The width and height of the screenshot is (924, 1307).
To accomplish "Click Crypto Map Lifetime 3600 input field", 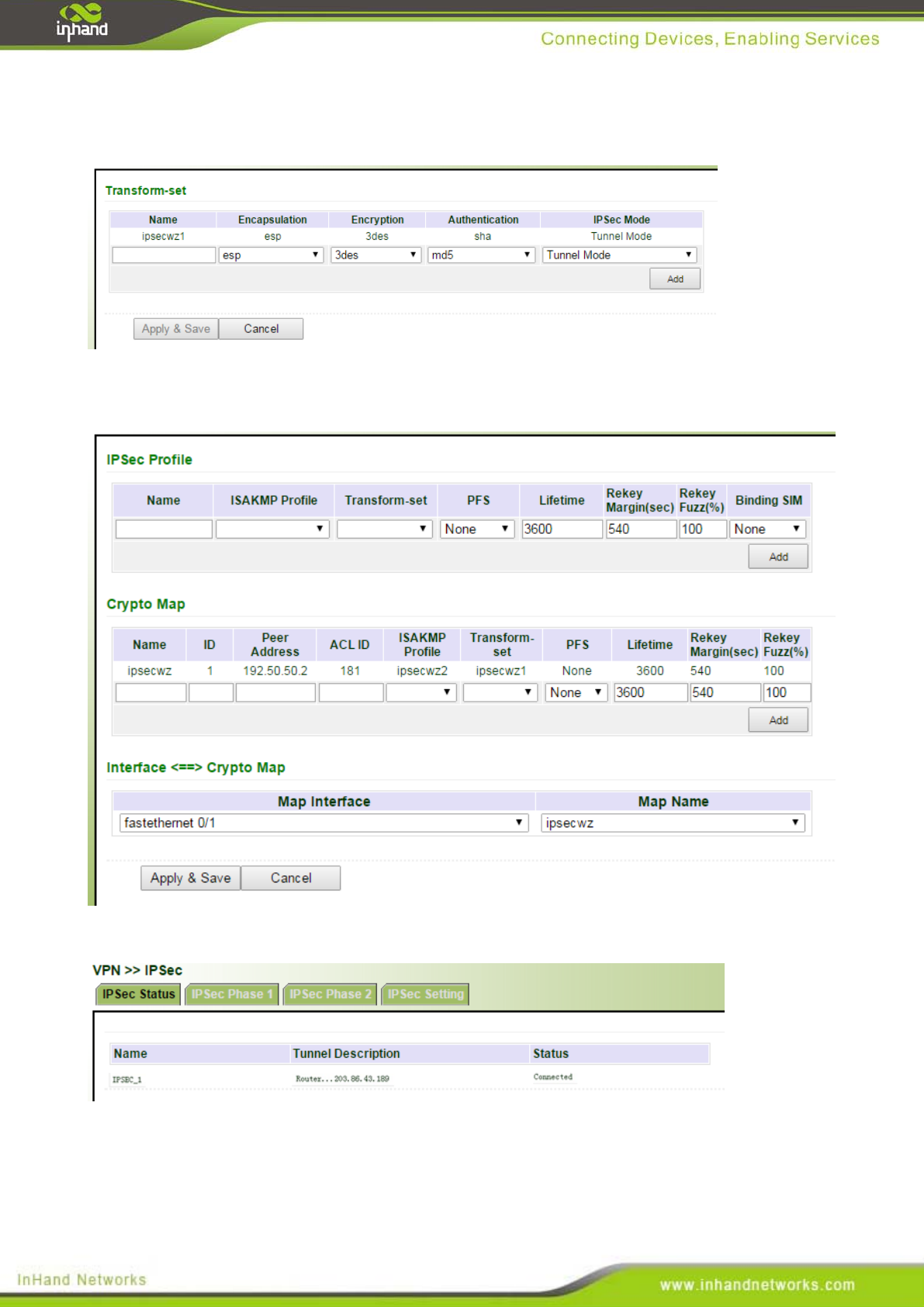I will click(x=650, y=692).
